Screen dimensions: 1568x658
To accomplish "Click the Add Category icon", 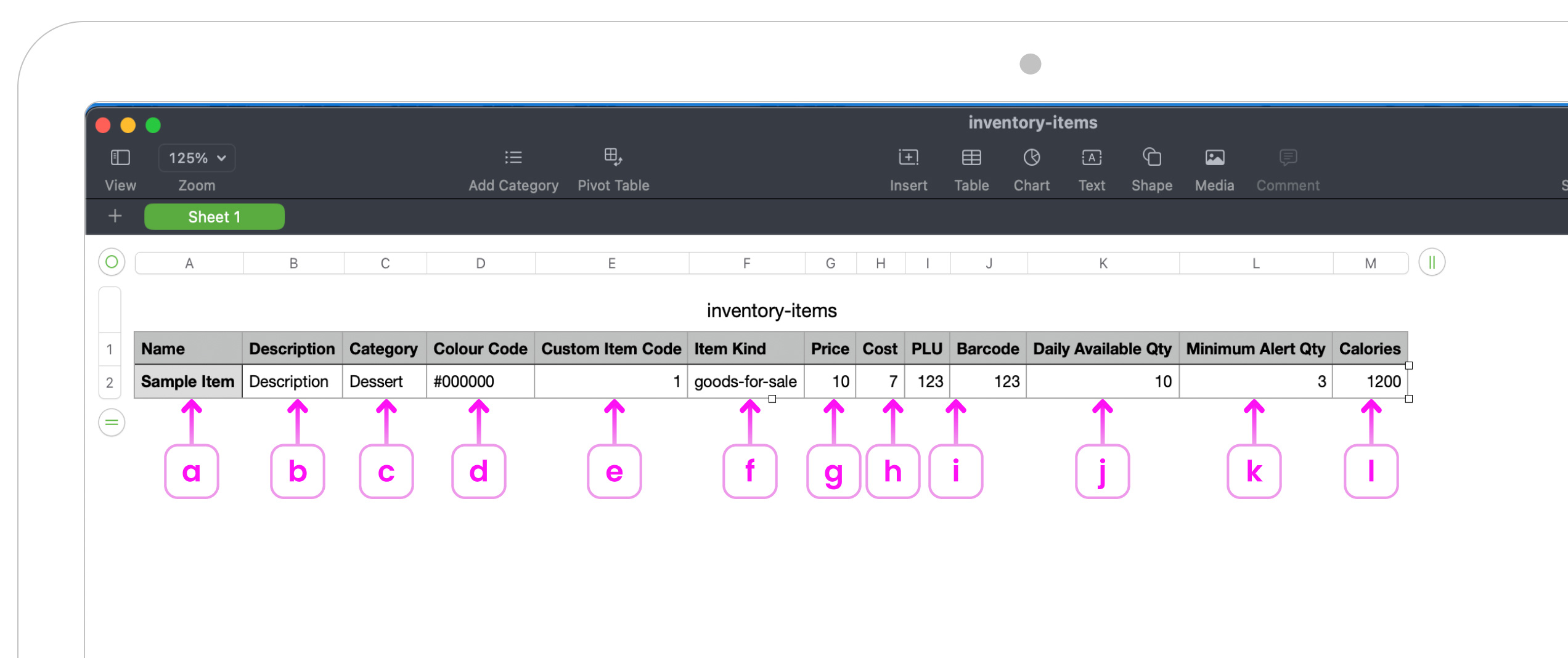I will [513, 158].
